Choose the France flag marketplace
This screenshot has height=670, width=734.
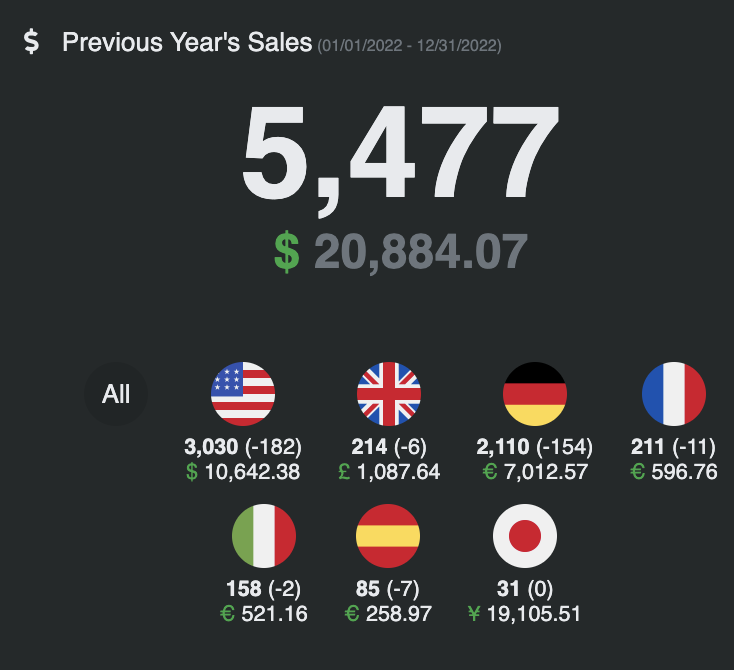[x=674, y=394]
